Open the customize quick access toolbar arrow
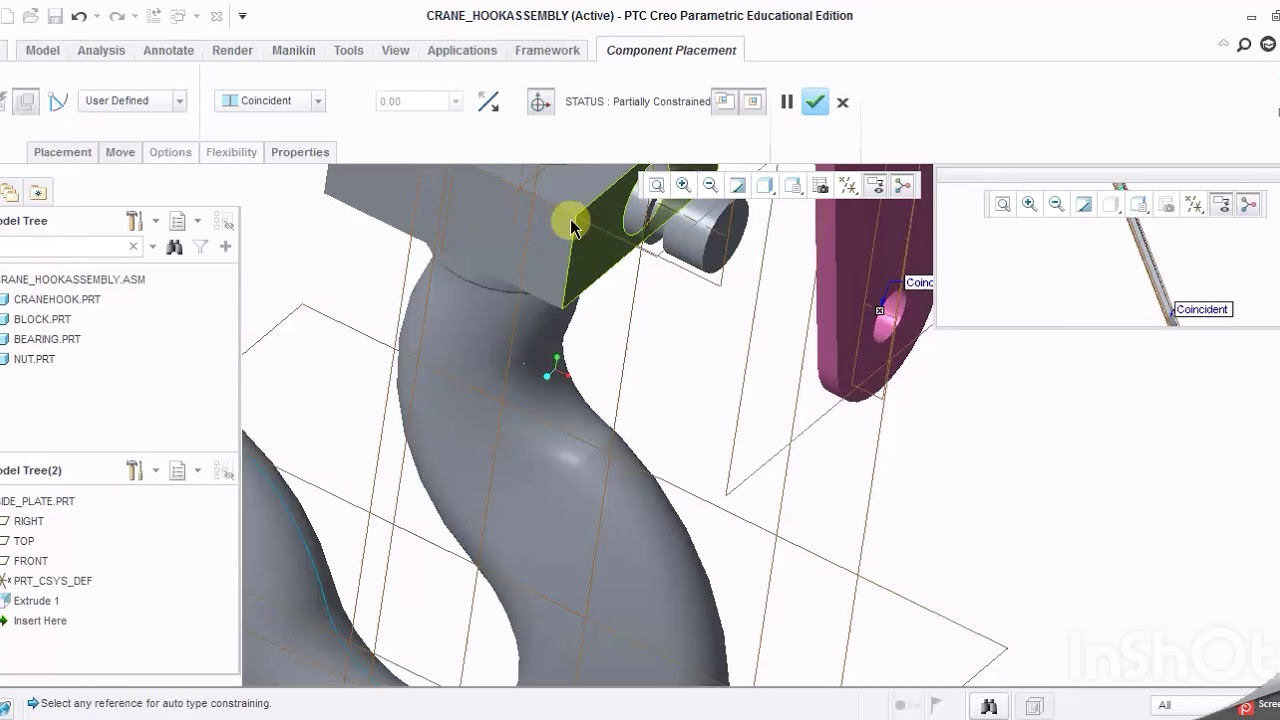 243,16
